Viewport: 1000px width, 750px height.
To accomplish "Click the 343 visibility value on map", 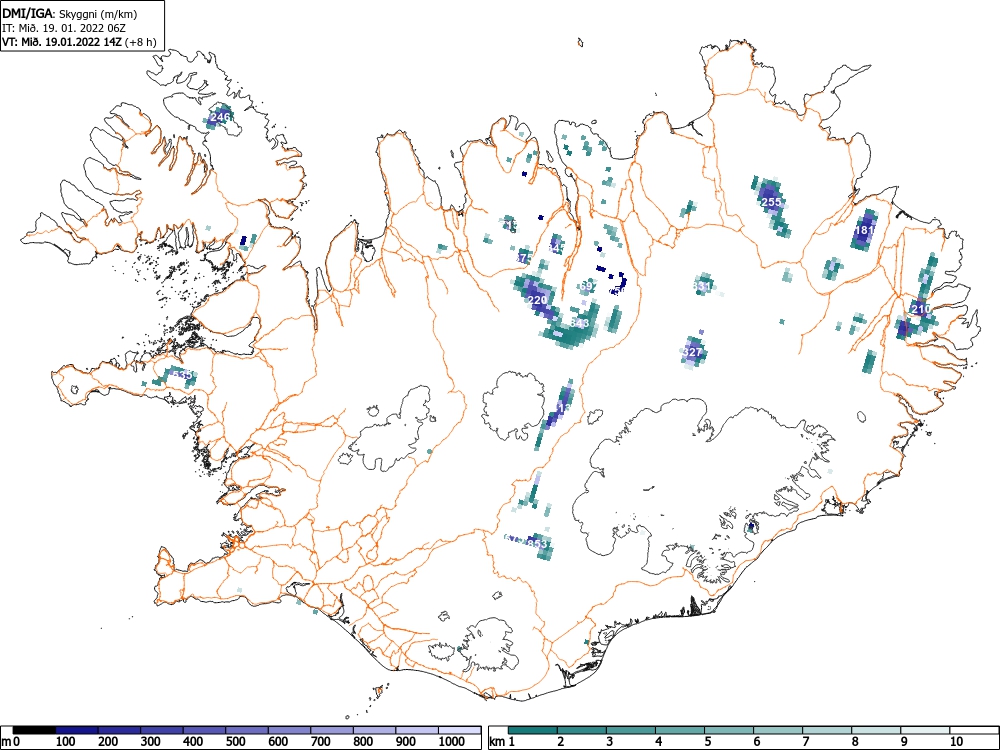I will pos(580,323).
